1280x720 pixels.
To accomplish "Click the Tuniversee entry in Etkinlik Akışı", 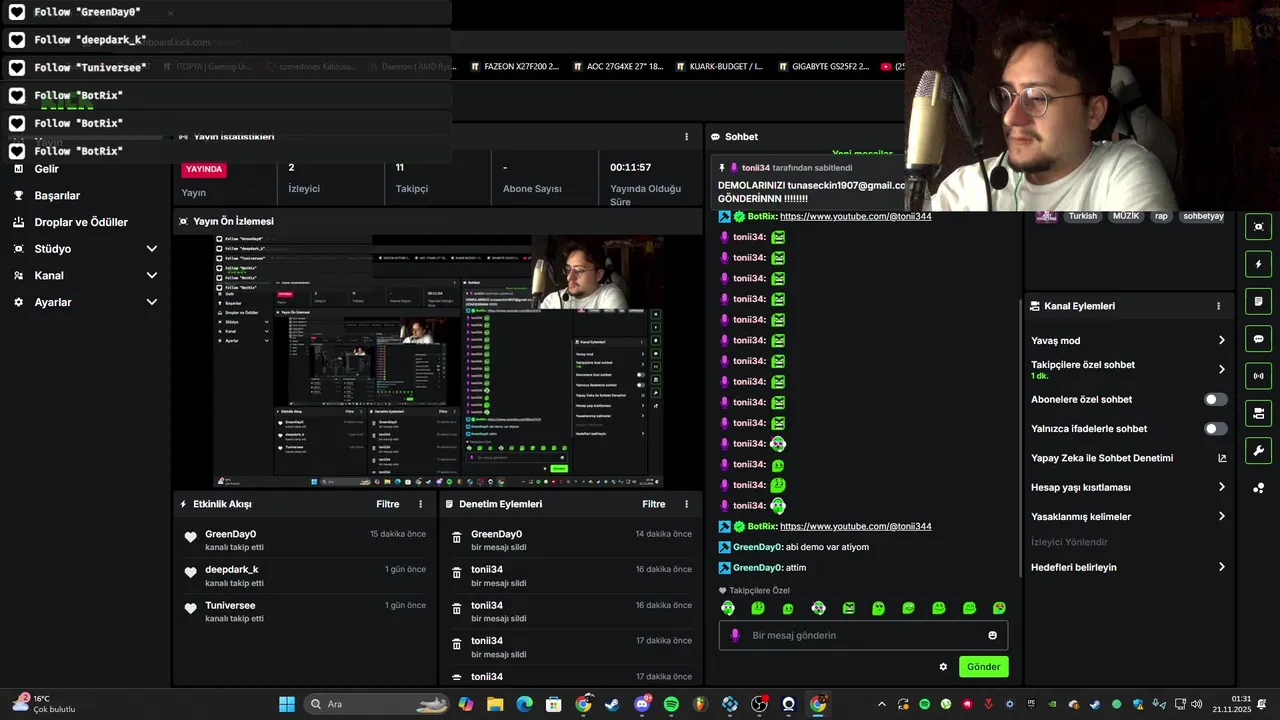I will click(x=304, y=611).
